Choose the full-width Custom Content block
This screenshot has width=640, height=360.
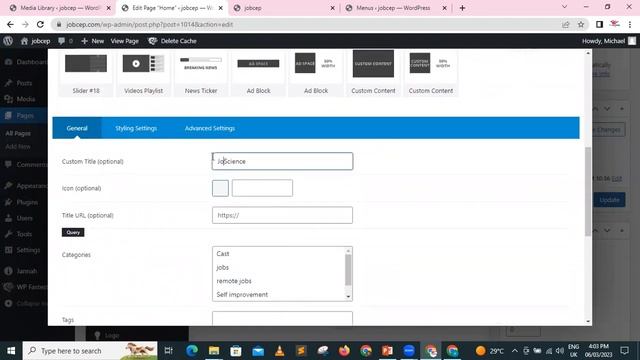[x=373, y=73]
